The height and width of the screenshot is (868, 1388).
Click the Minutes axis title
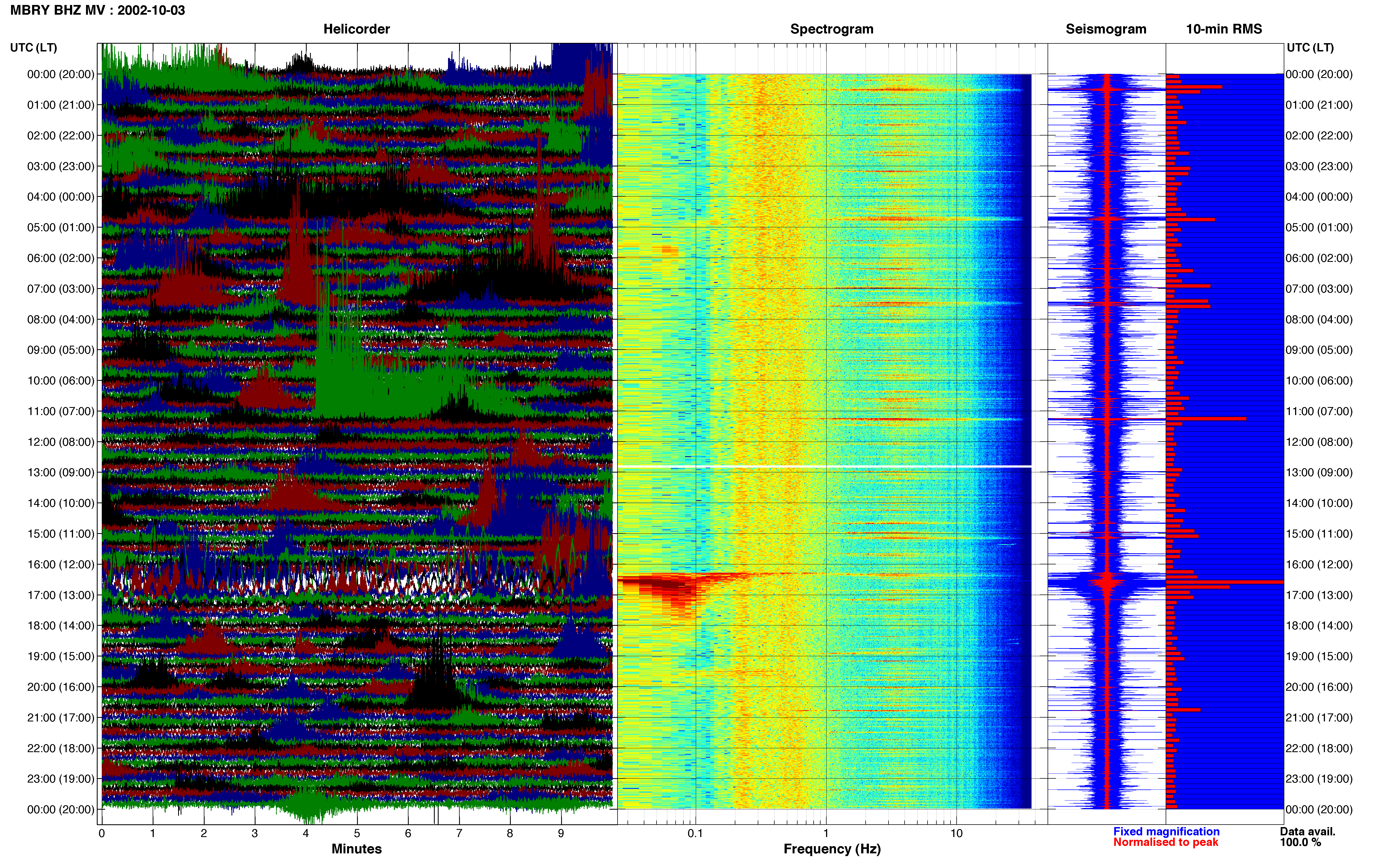(x=356, y=849)
